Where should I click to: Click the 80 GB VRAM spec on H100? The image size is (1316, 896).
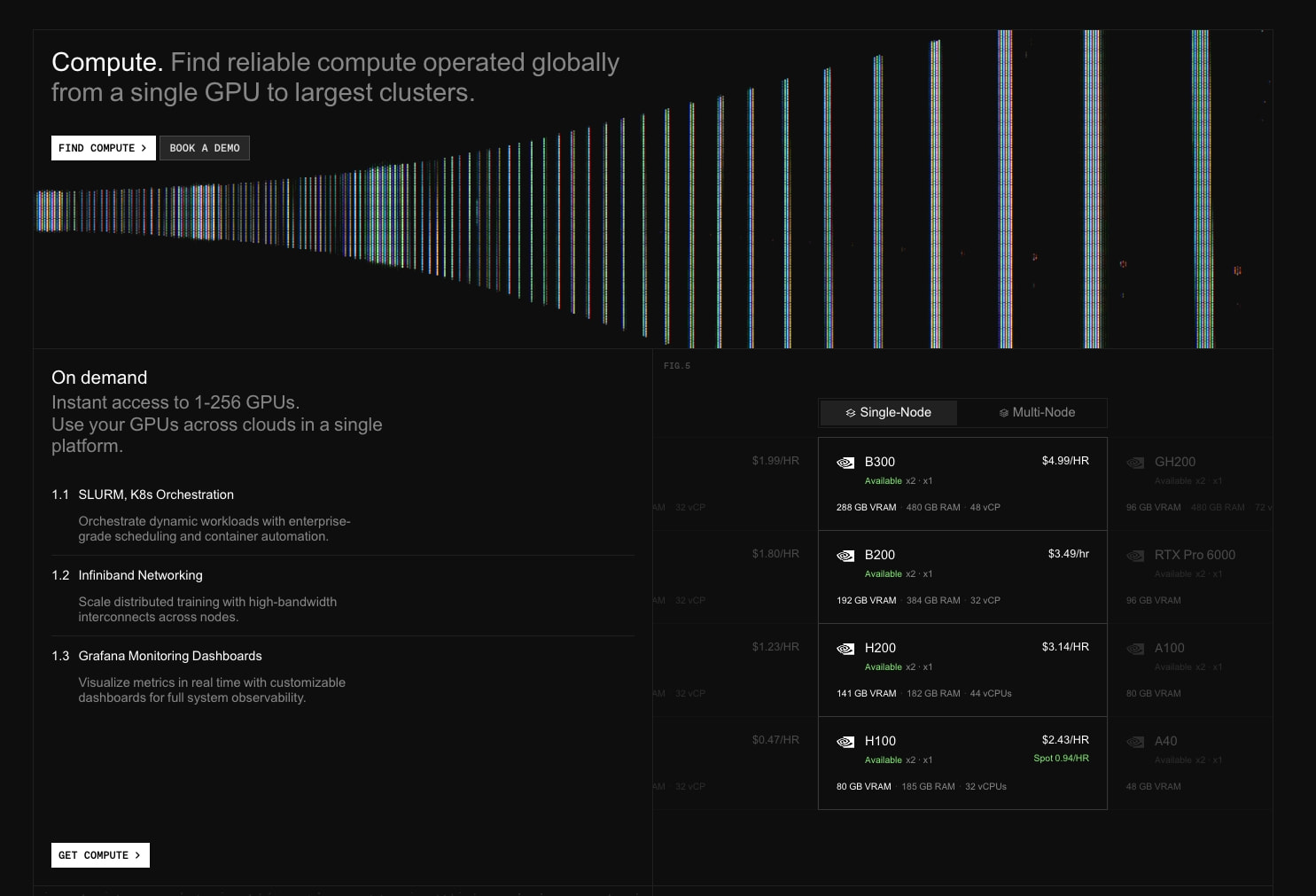863,787
